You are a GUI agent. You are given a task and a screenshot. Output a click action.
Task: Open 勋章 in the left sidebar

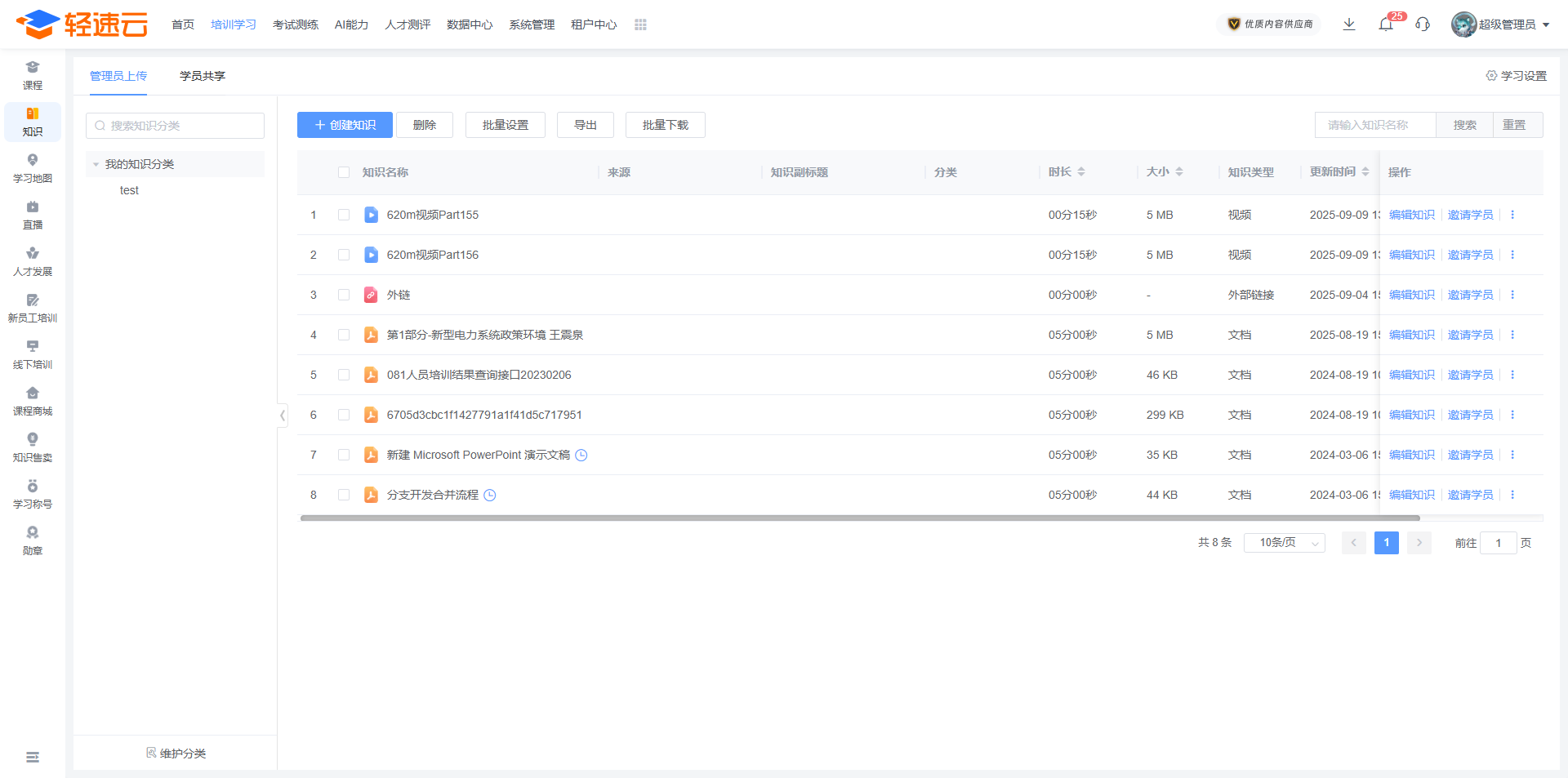pyautogui.click(x=33, y=541)
